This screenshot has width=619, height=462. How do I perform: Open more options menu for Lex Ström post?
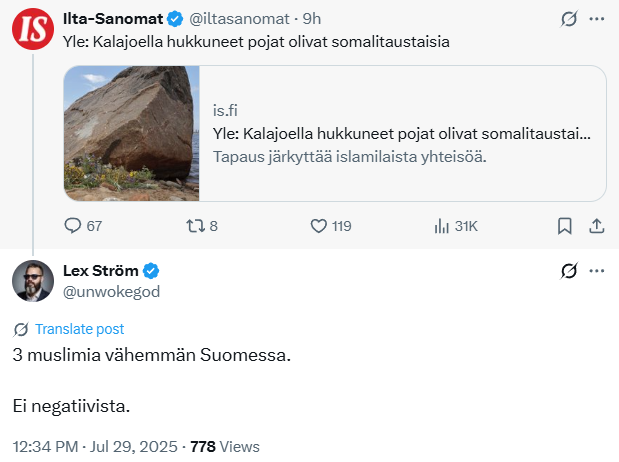[x=597, y=271]
